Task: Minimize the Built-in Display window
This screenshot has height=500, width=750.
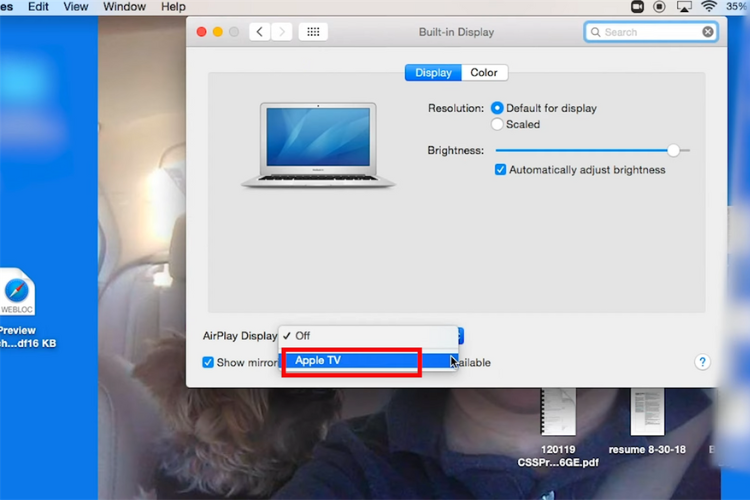Action: [218, 32]
